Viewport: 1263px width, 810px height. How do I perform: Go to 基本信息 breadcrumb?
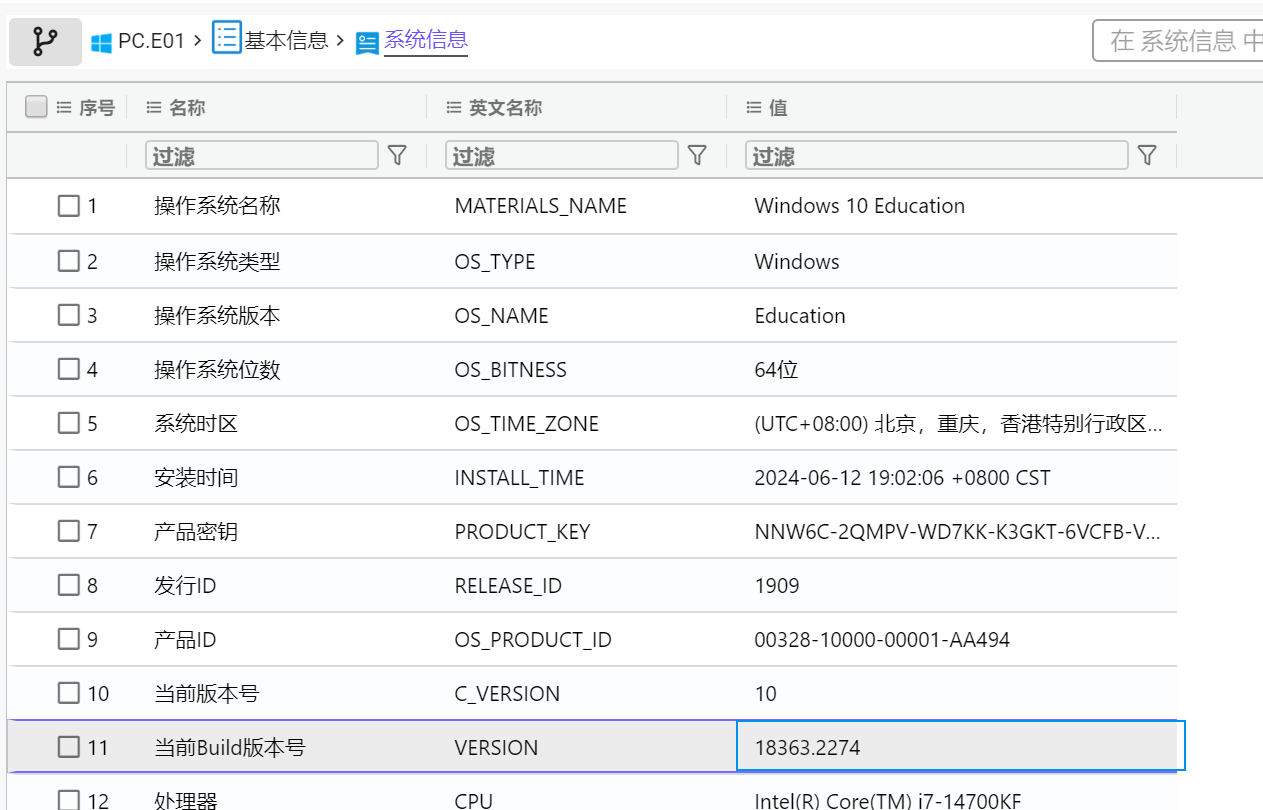point(286,41)
